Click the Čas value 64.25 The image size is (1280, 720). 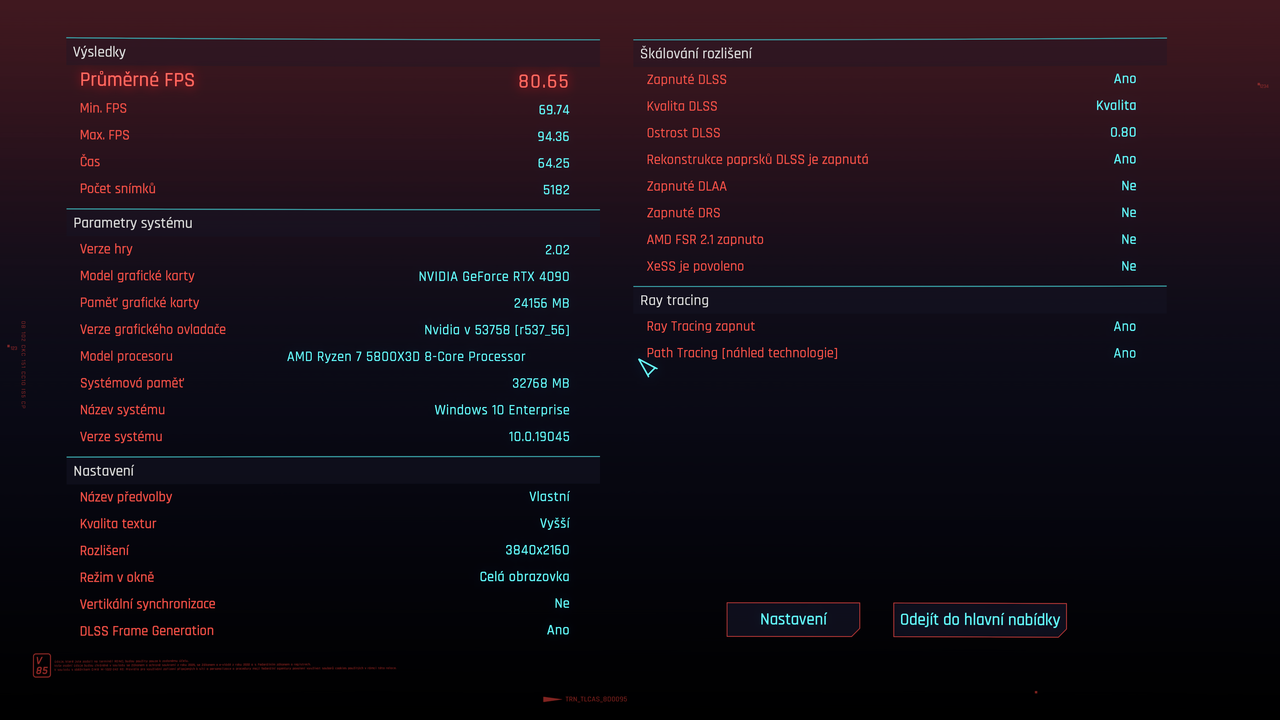[x=553, y=163]
